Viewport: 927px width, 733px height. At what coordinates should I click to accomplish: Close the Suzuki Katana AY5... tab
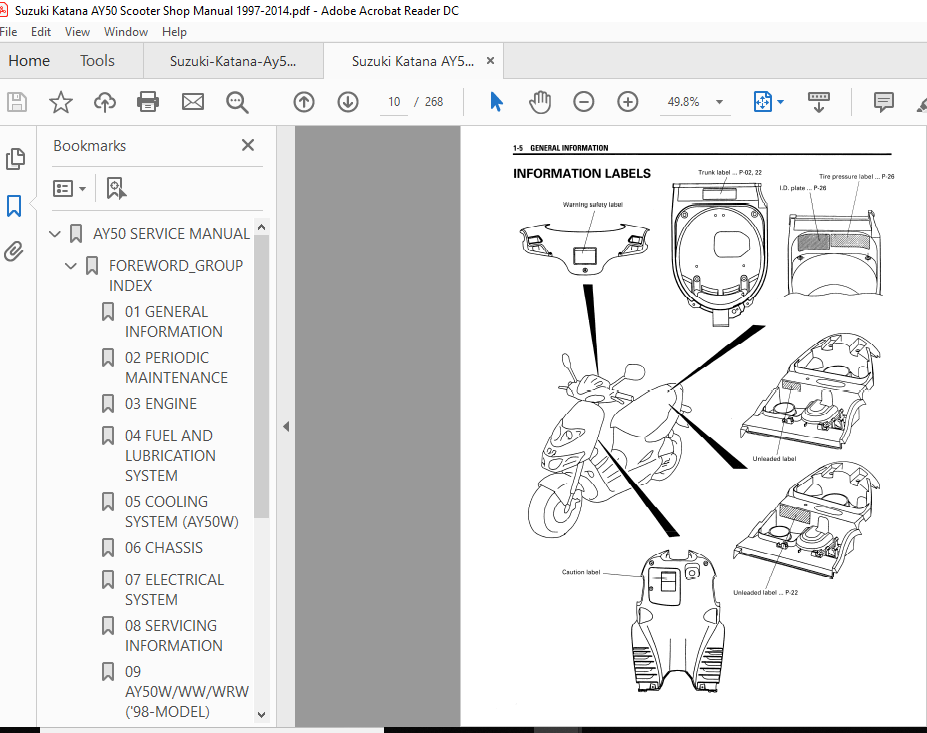(x=490, y=60)
